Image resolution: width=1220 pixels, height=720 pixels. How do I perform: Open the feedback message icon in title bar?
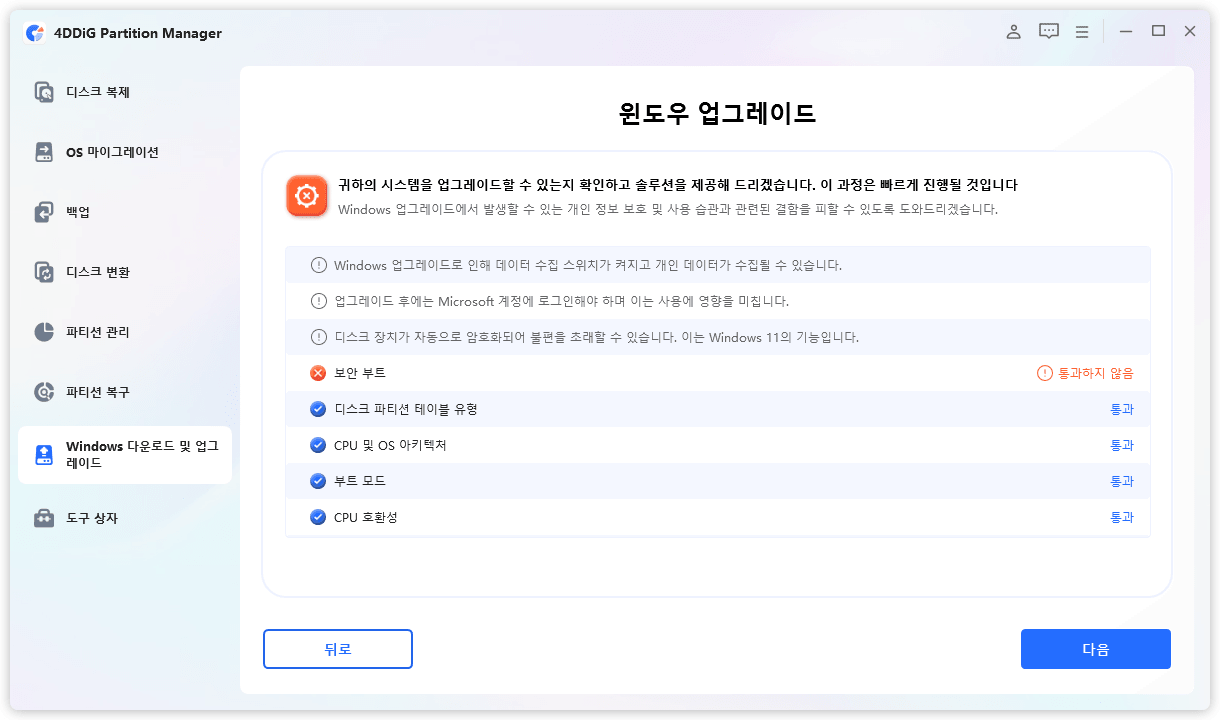[1048, 32]
